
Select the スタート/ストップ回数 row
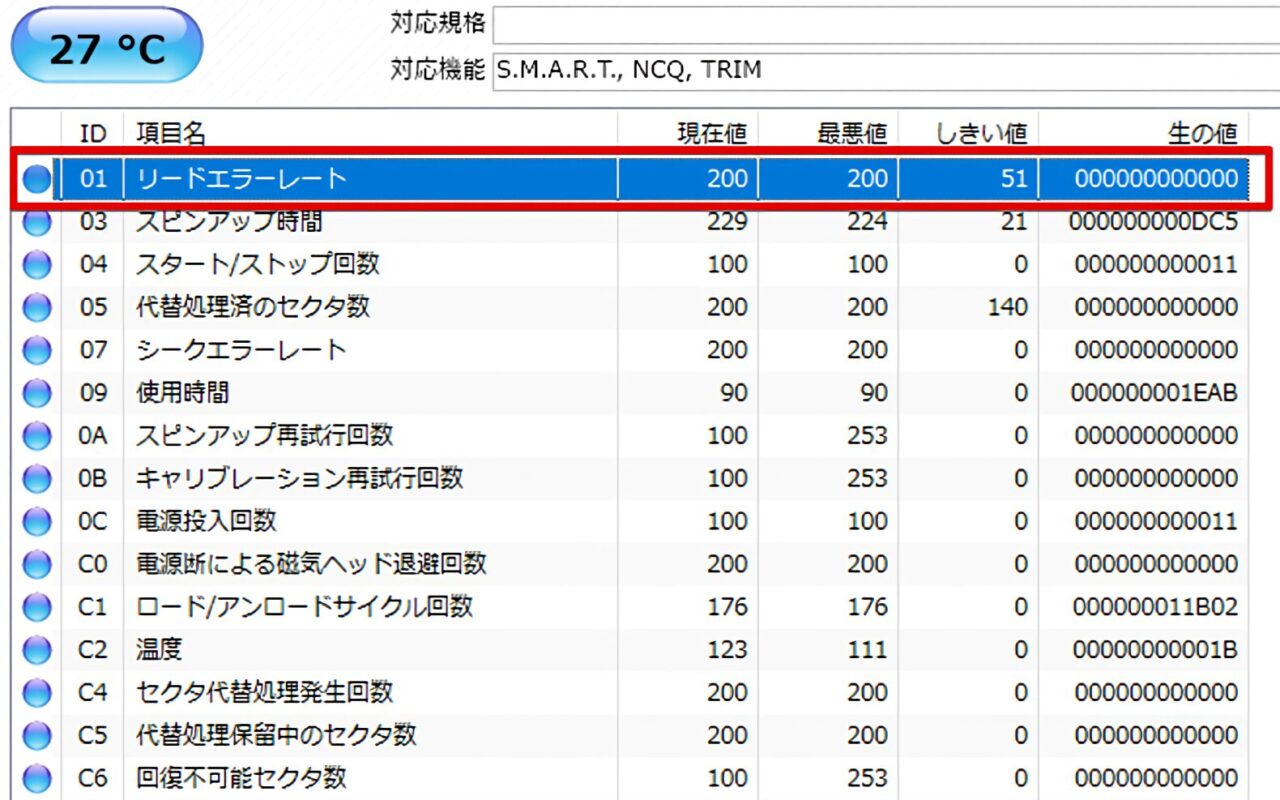click(630, 265)
